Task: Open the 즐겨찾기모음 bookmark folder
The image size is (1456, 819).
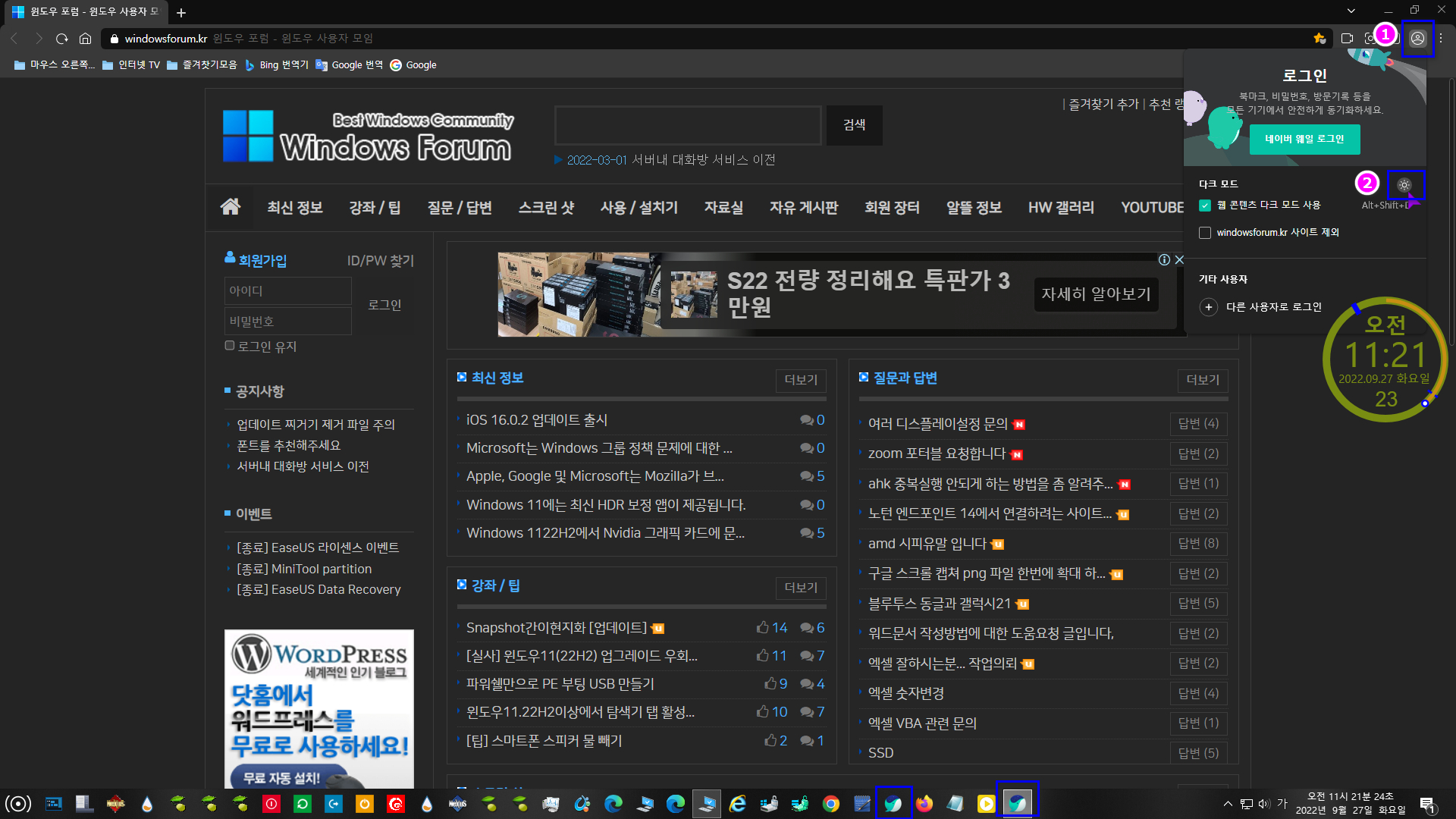Action: 202,65
